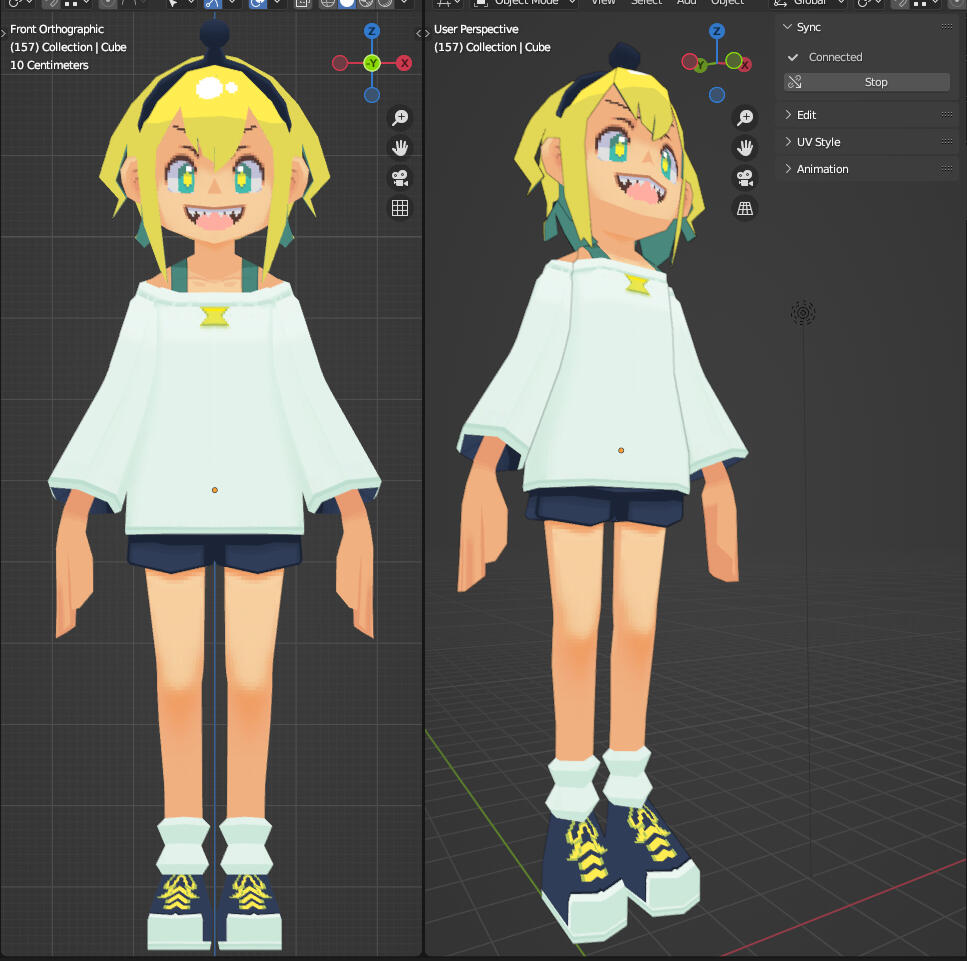Viewport: 967px width, 961px height.
Task: Open the Object Mode dropdown
Action: coord(525,3)
